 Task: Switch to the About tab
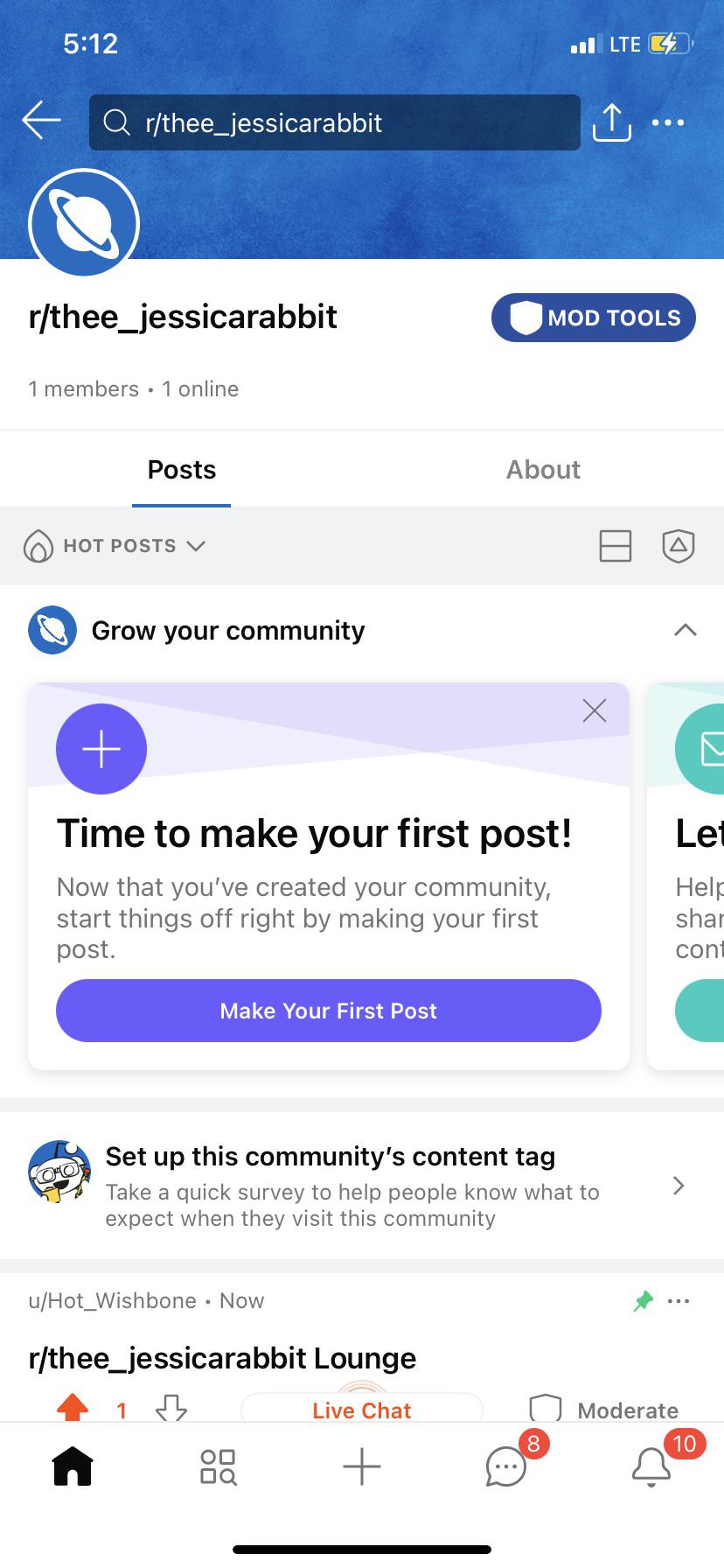point(543,470)
